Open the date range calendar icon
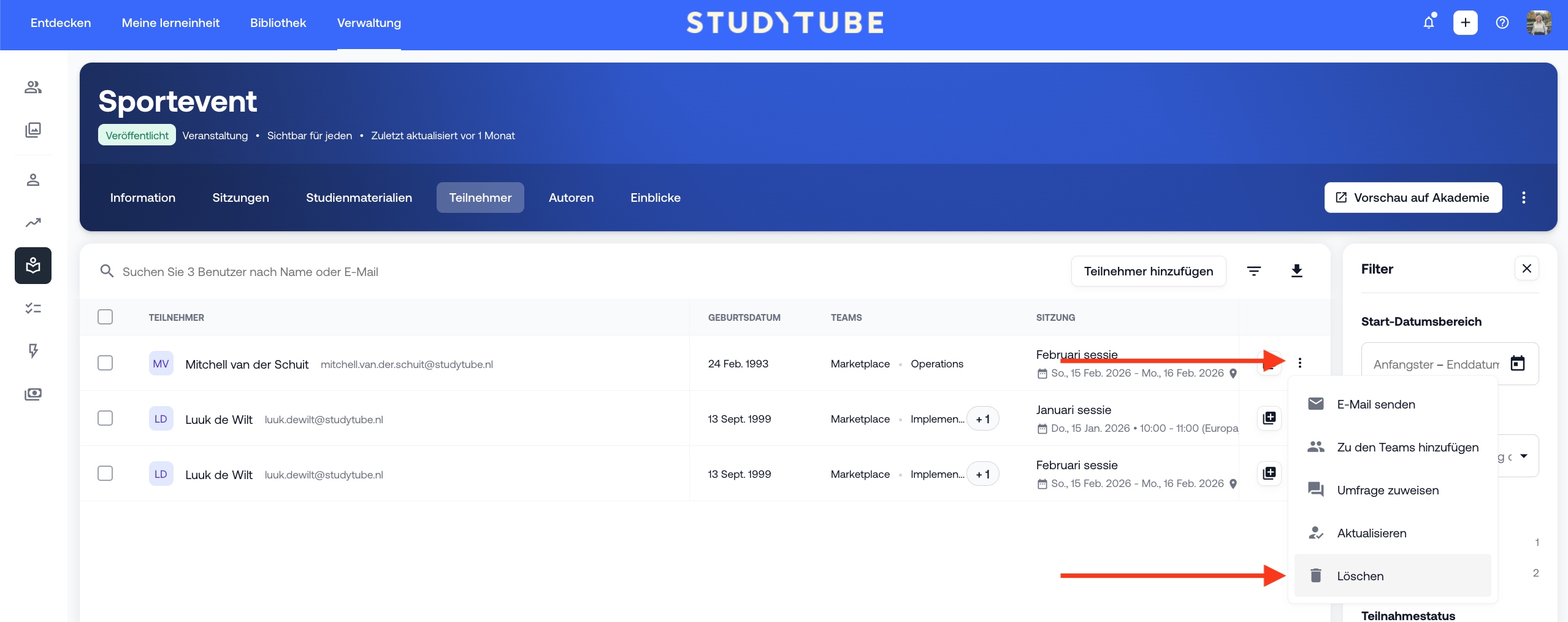The height and width of the screenshot is (622, 1568). (1518, 364)
